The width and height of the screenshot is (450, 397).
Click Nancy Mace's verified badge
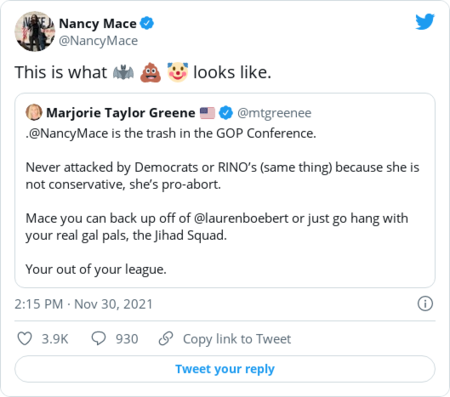pyautogui.click(x=147, y=23)
